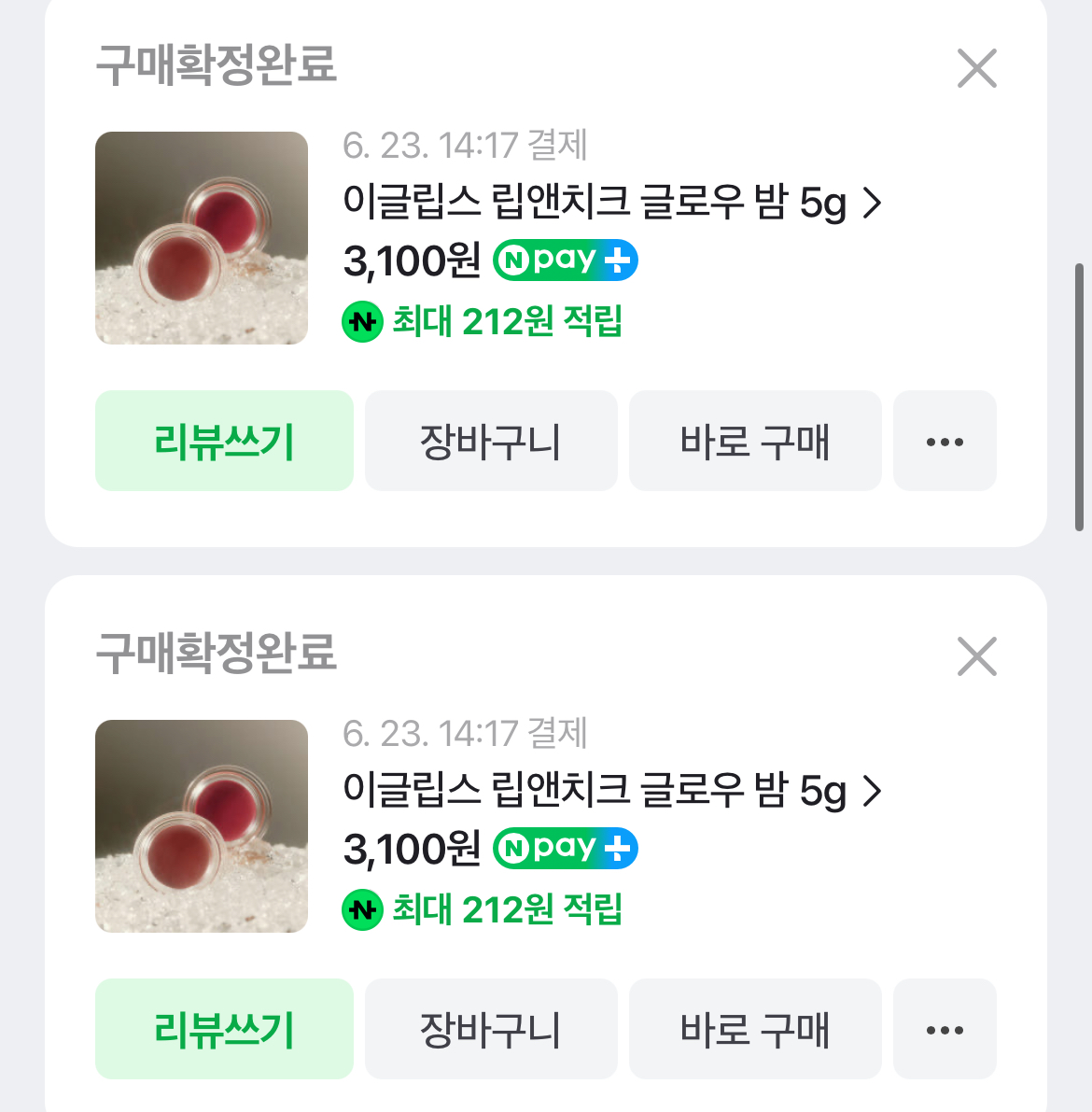This screenshot has width=1092, height=1112.
Task: Open second product's lip balm thumbnail
Action: (x=202, y=826)
